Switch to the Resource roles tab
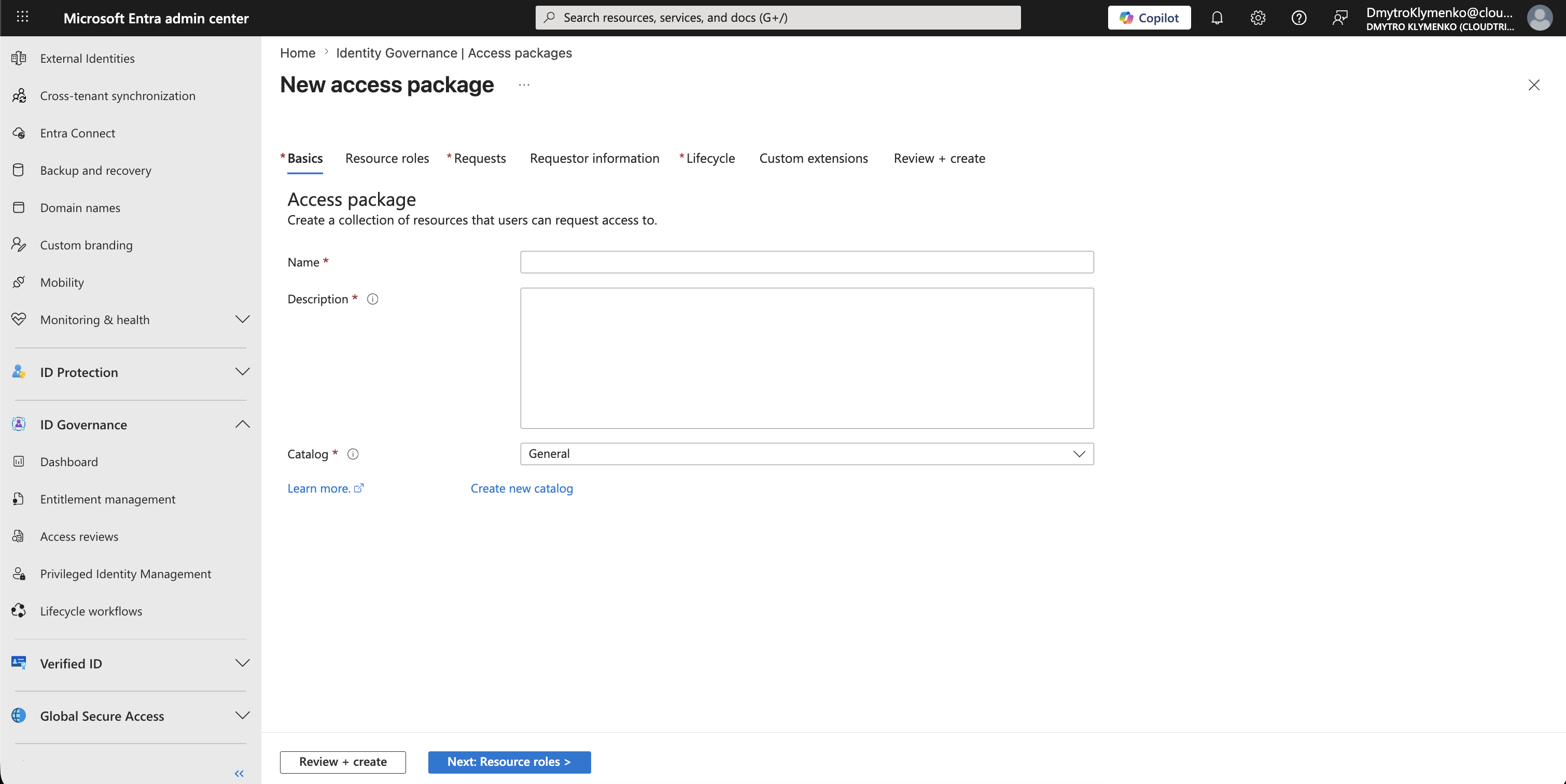 387,159
